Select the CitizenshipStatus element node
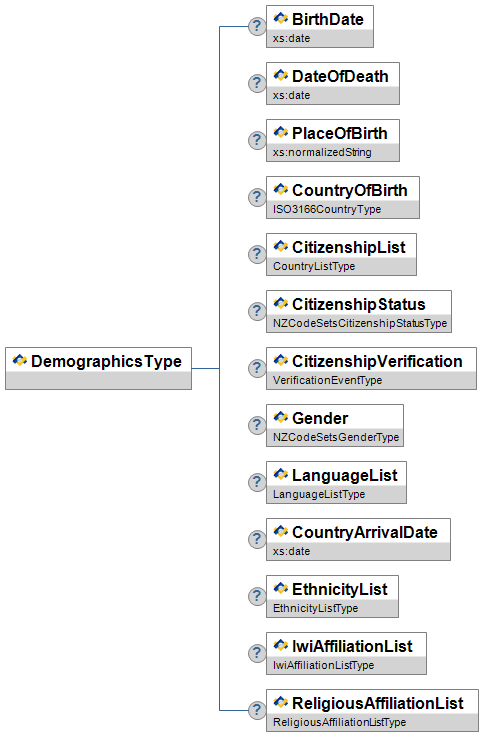The height and width of the screenshot is (736, 501). tap(359, 311)
